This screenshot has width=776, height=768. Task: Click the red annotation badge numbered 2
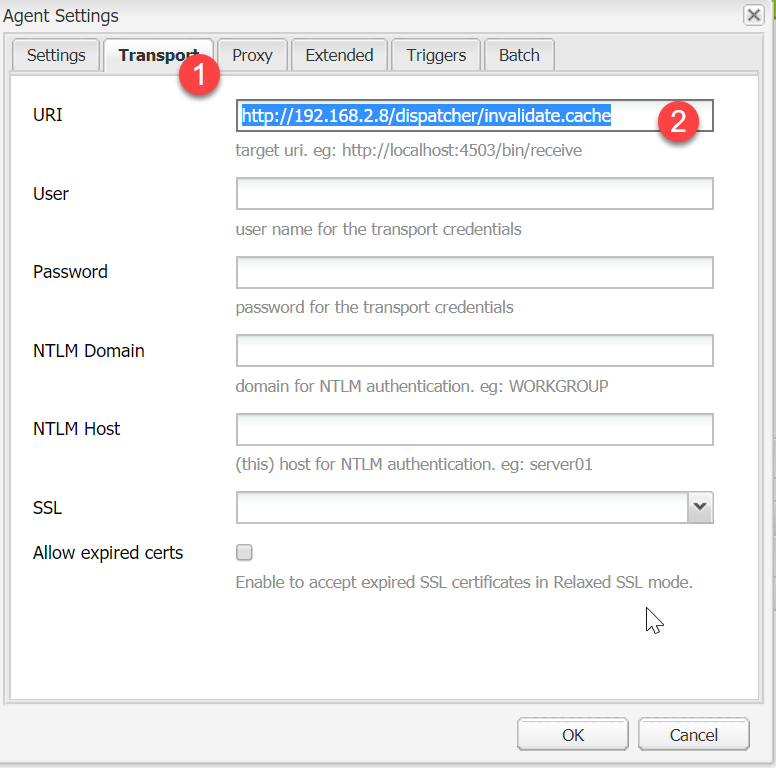[678, 121]
